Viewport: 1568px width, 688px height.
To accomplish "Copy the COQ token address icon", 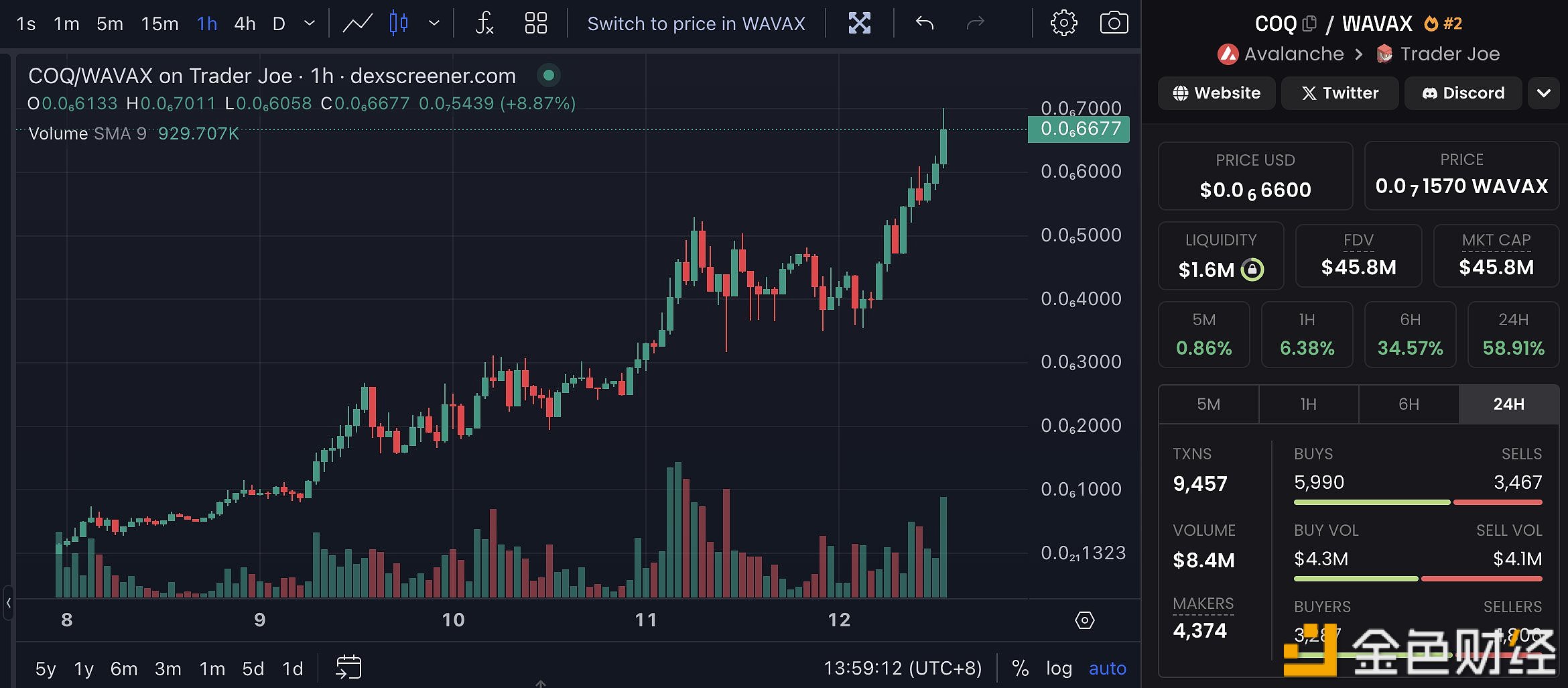I will [x=1309, y=24].
